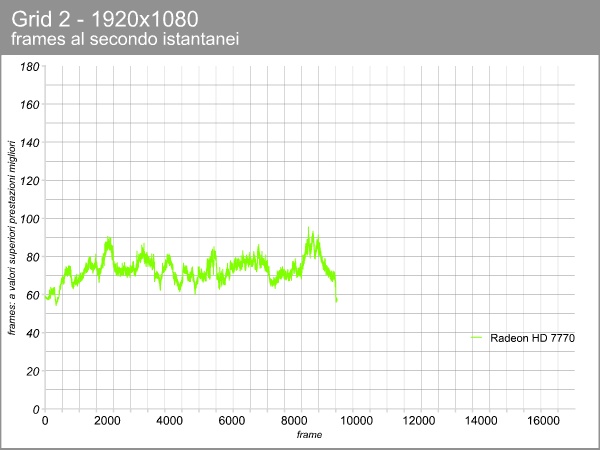The width and height of the screenshot is (600, 450).
Task: Click the x-axis value 12000
Action: tap(419, 421)
